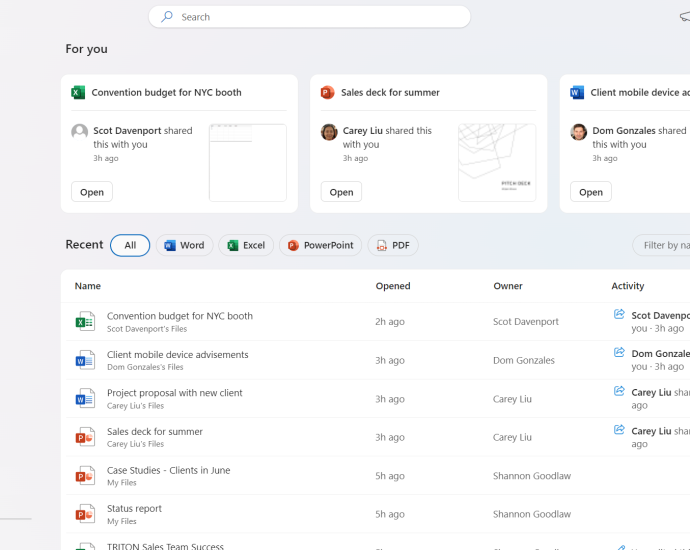The height and width of the screenshot is (550, 690).
Task: Filter recent files by PowerPoint
Action: pos(320,245)
